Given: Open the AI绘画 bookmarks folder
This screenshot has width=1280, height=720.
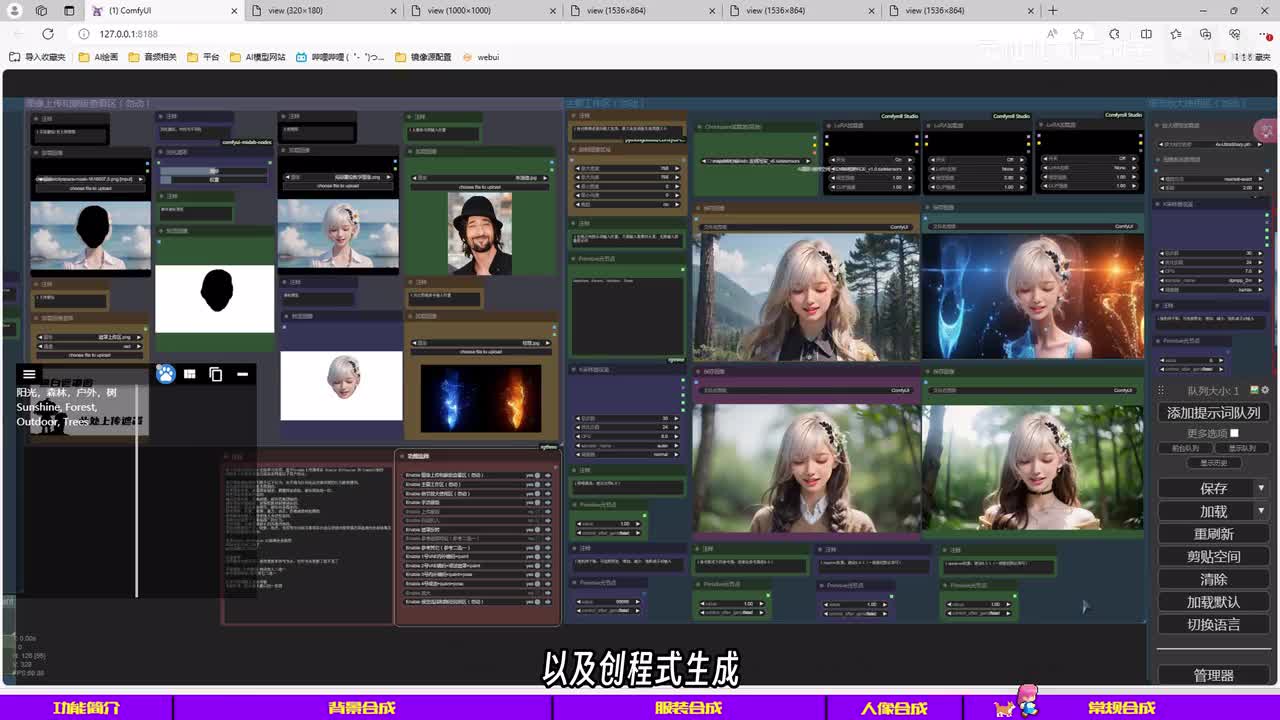Looking at the screenshot, I should click(x=98, y=57).
